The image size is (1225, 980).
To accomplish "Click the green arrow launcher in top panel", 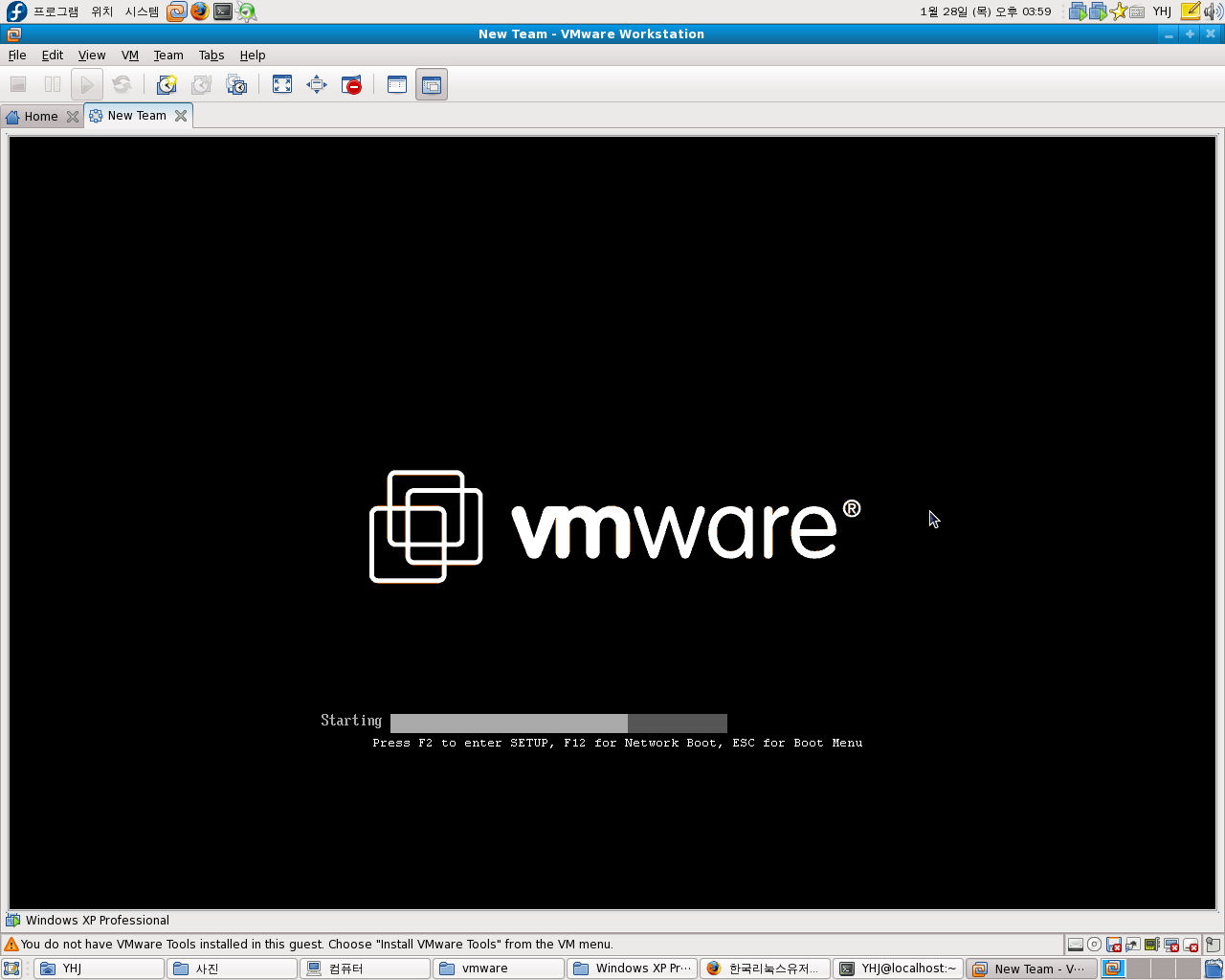I will pyautogui.click(x=247, y=11).
